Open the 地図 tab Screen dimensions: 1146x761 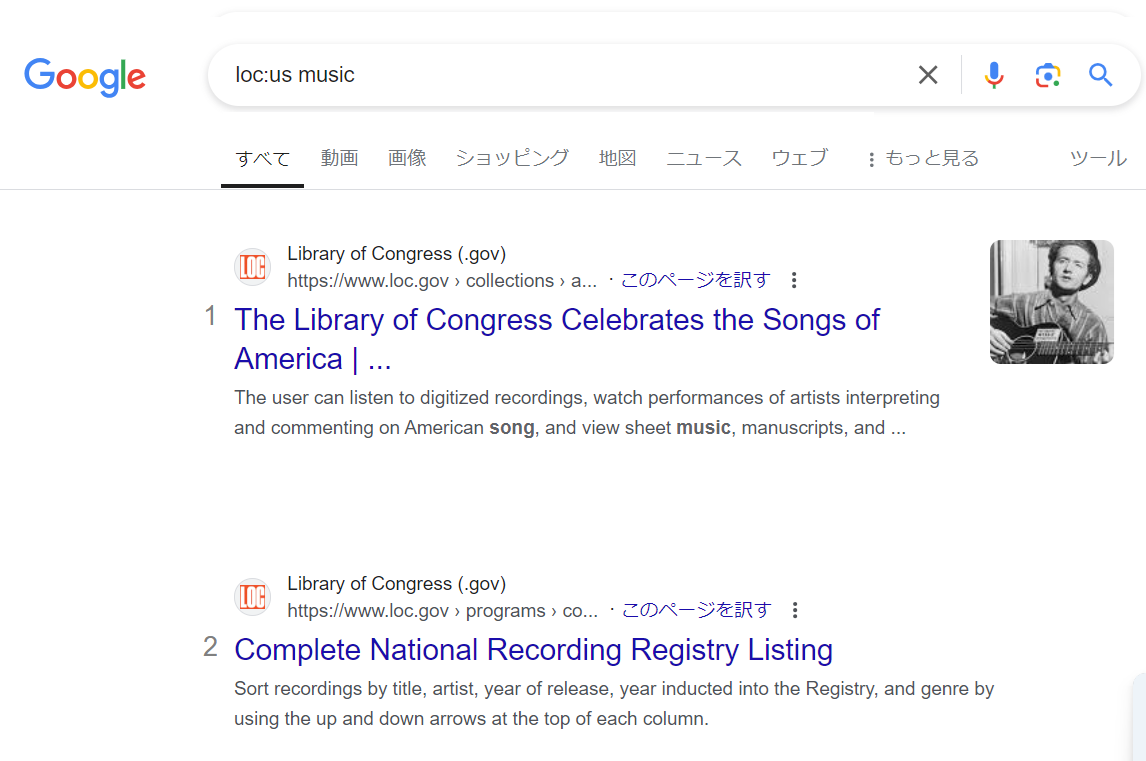click(618, 158)
